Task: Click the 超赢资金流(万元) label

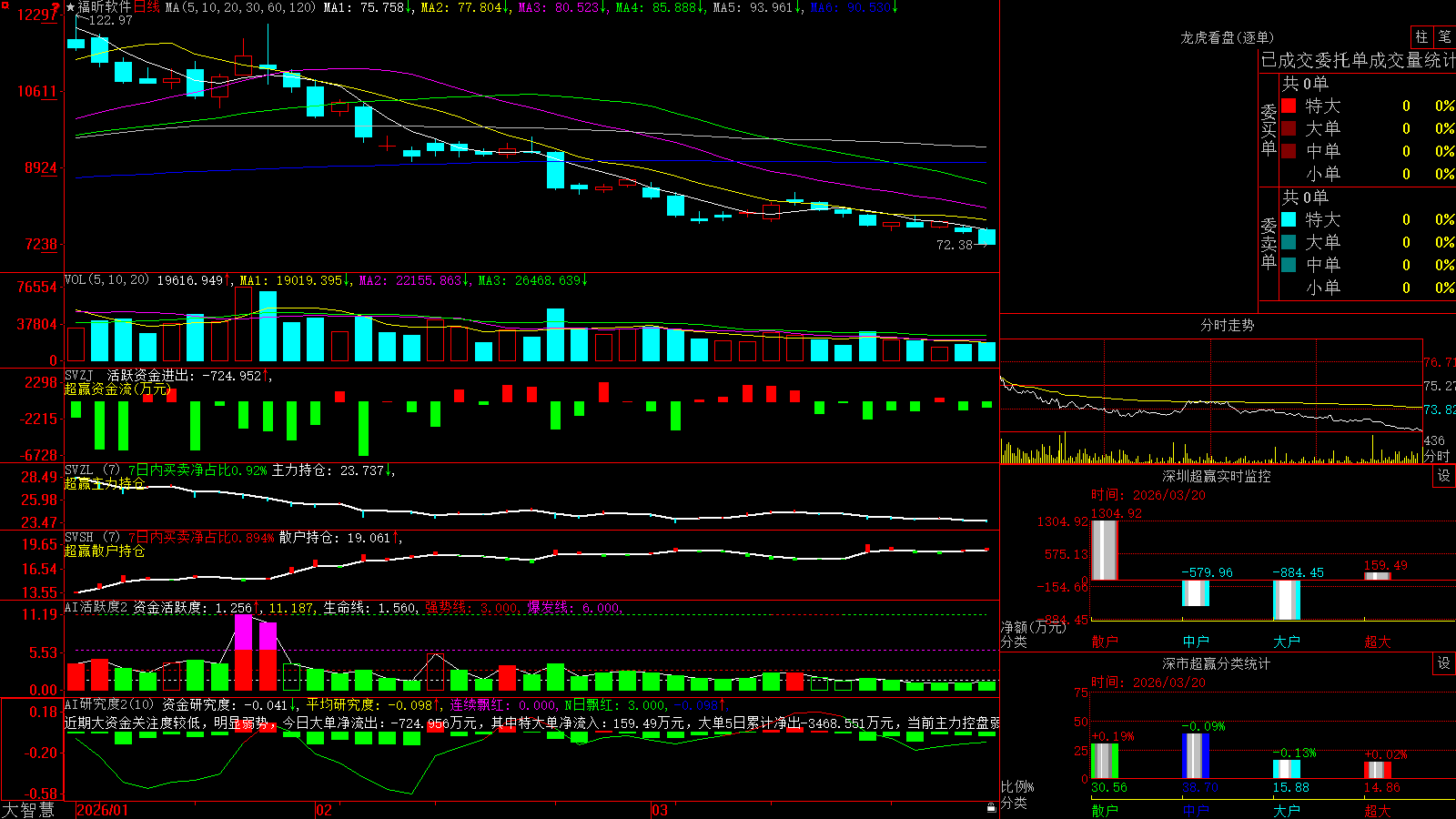Action: tap(117, 389)
